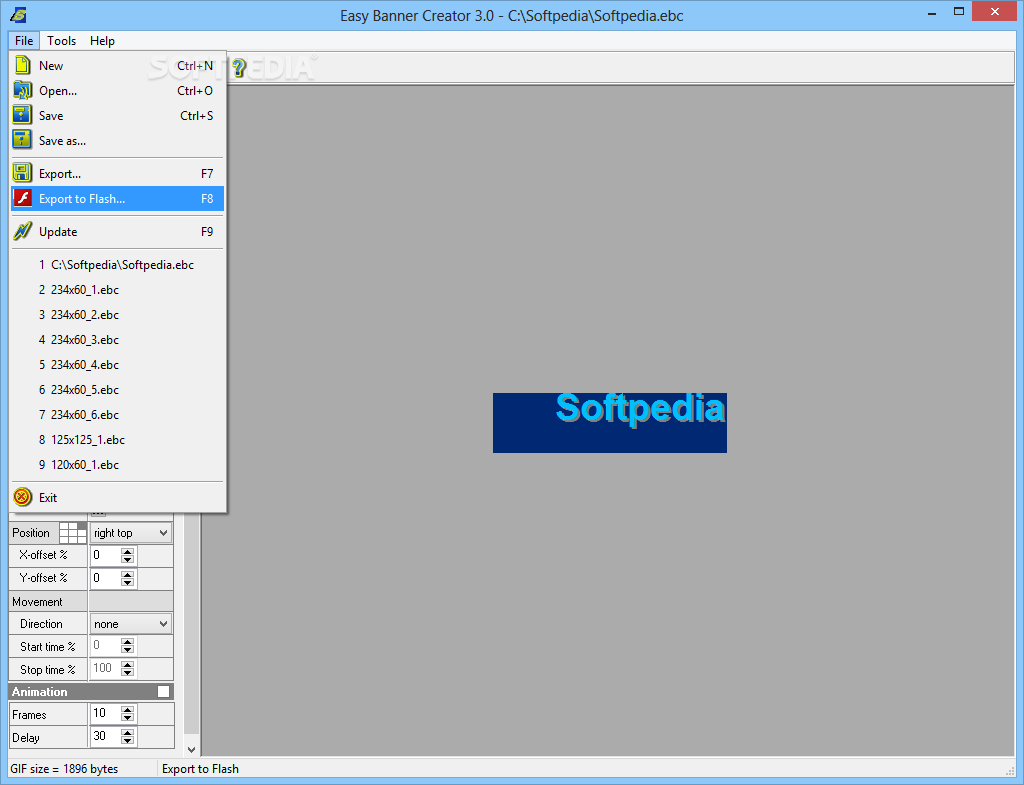Click the Movement section header
1024x785 pixels.
point(48,601)
